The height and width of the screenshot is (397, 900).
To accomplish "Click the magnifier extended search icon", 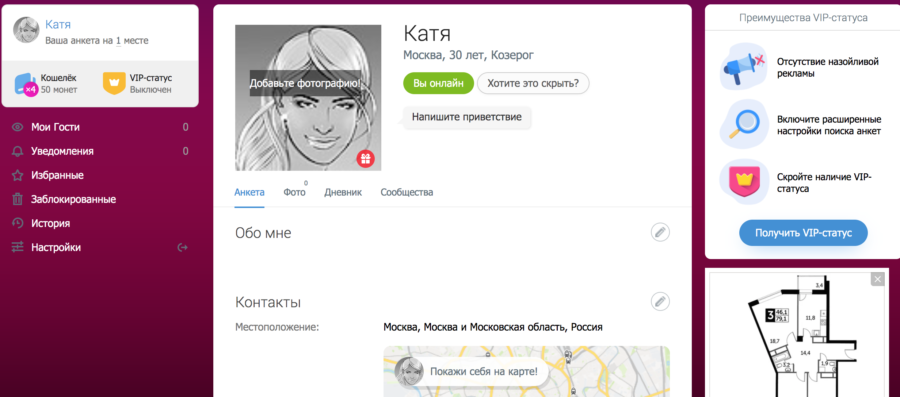I will (x=744, y=124).
